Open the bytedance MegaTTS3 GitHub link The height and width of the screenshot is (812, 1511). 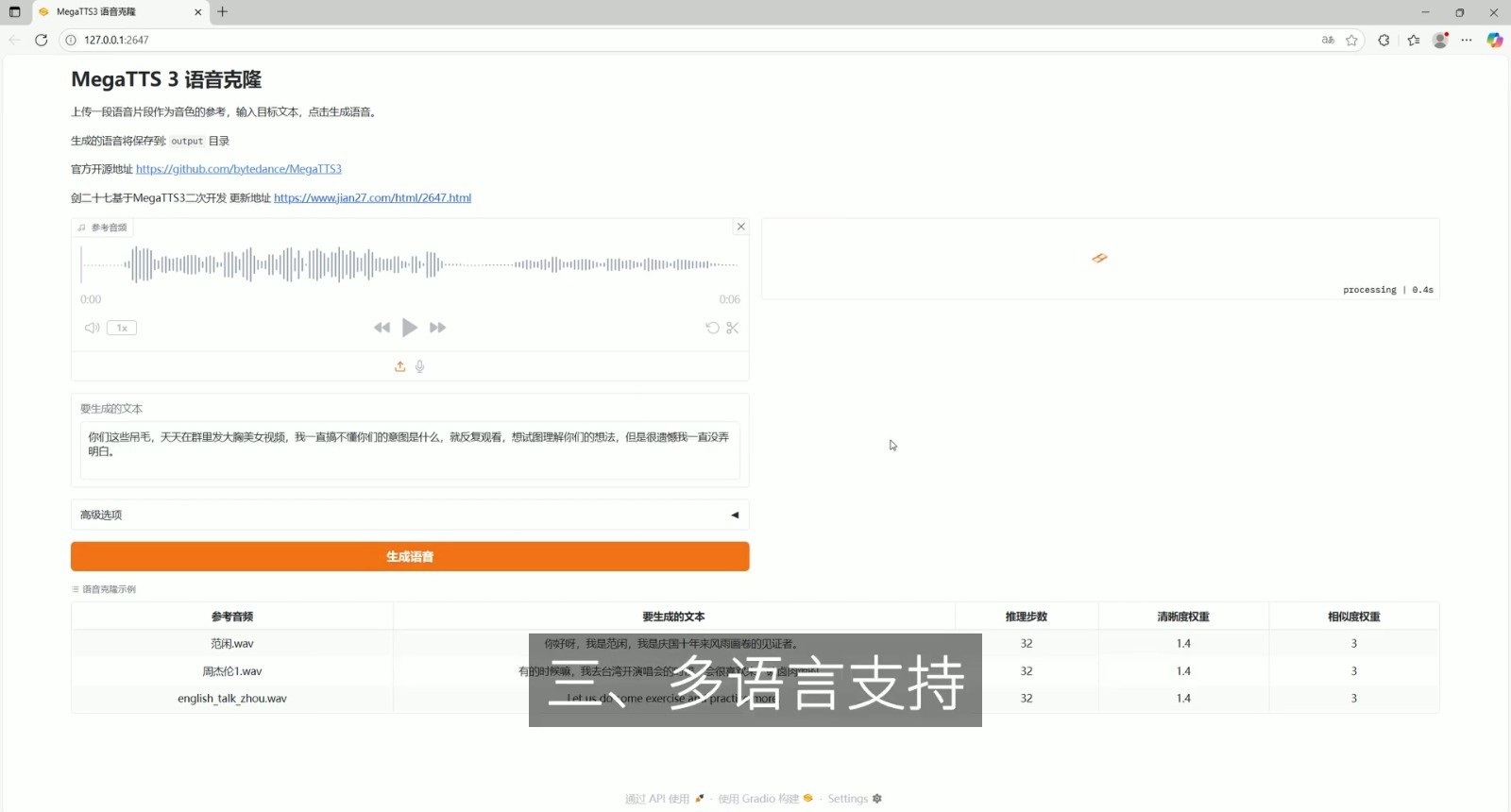pos(239,169)
